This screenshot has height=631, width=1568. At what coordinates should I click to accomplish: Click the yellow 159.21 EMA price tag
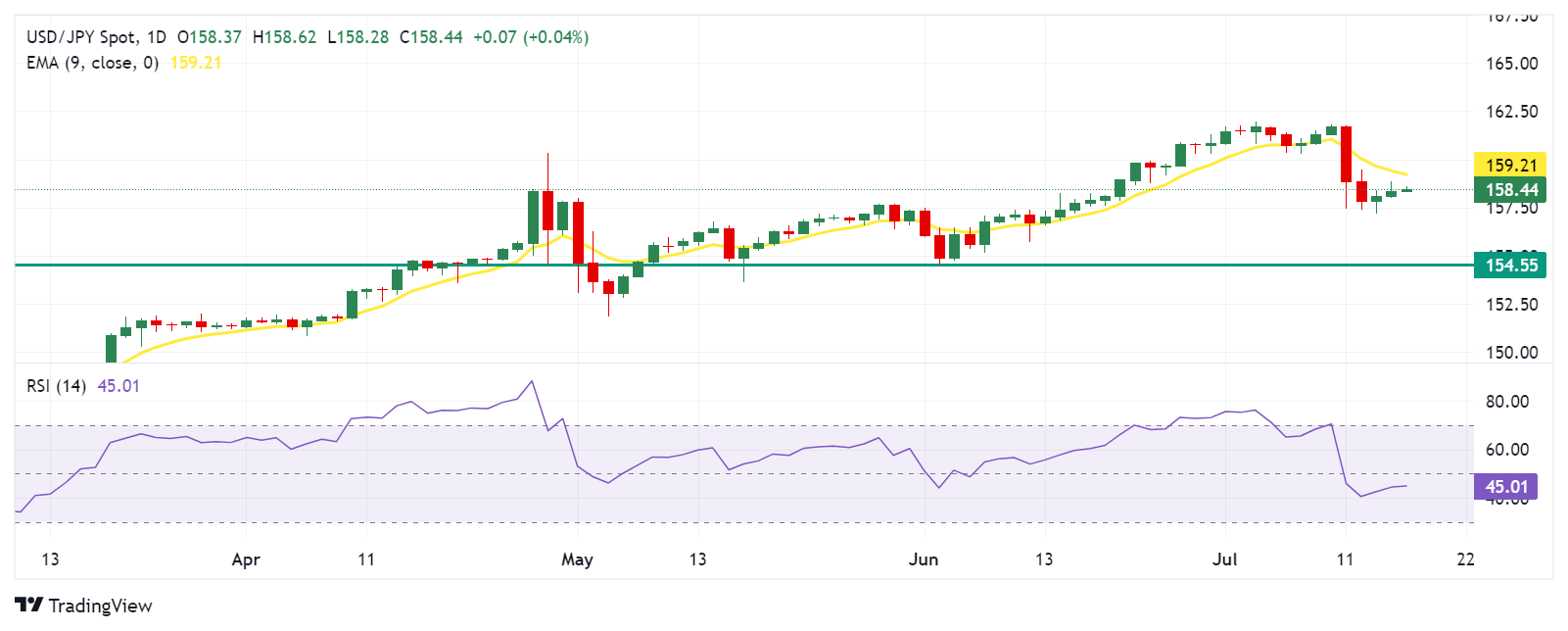(x=1510, y=166)
